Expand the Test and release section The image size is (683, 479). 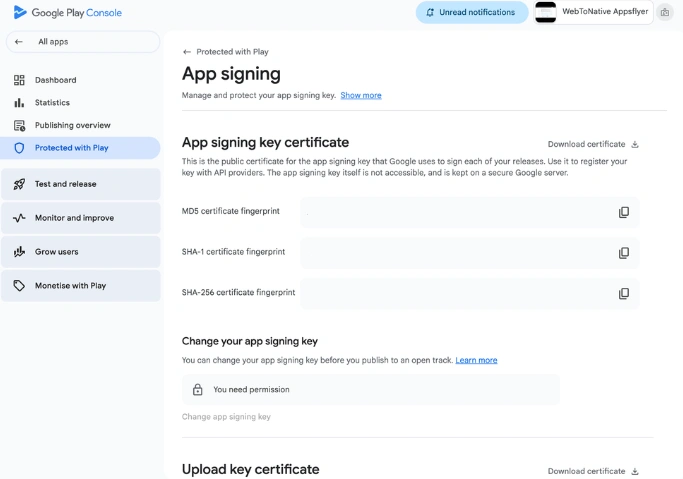[x=81, y=184]
